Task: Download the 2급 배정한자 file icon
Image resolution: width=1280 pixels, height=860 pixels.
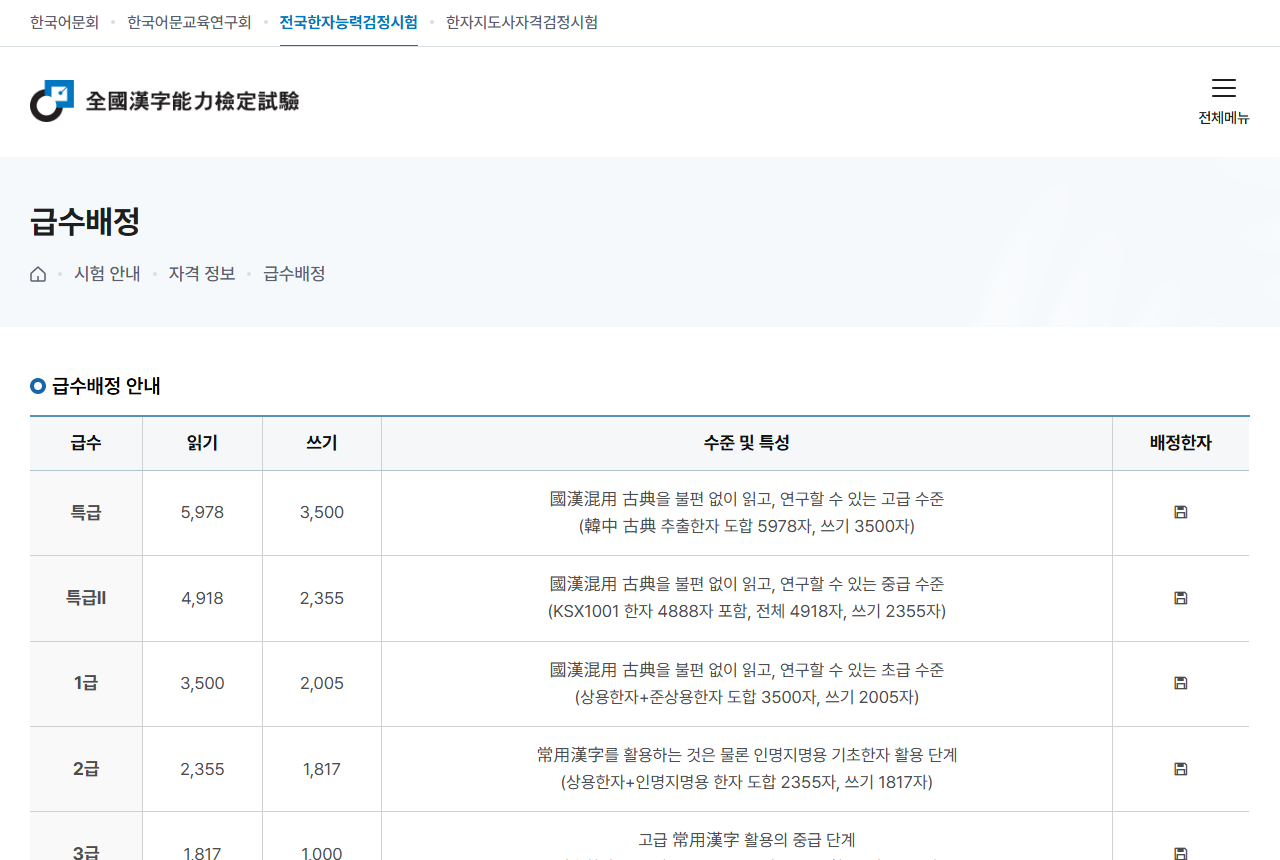Action: (x=1180, y=769)
